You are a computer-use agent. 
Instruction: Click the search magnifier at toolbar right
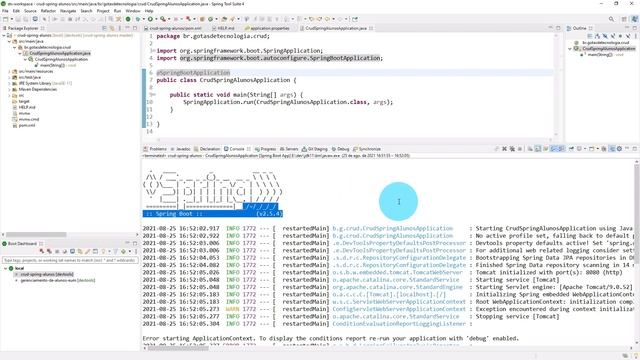click(x=611, y=19)
